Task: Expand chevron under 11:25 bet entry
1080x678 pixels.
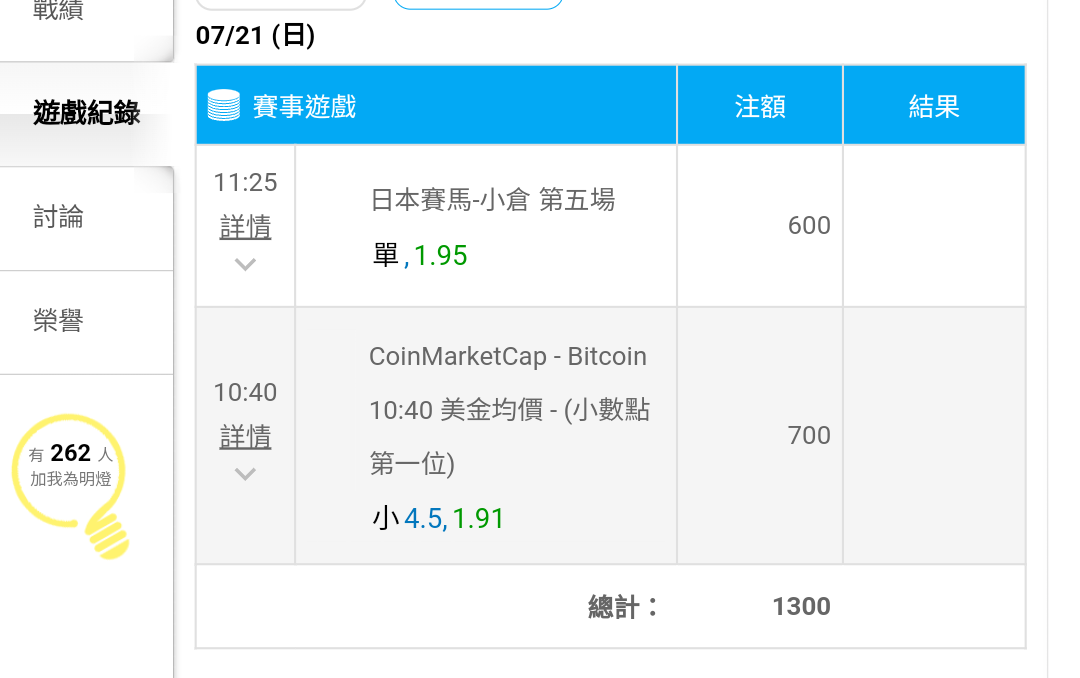Action: coord(245,265)
